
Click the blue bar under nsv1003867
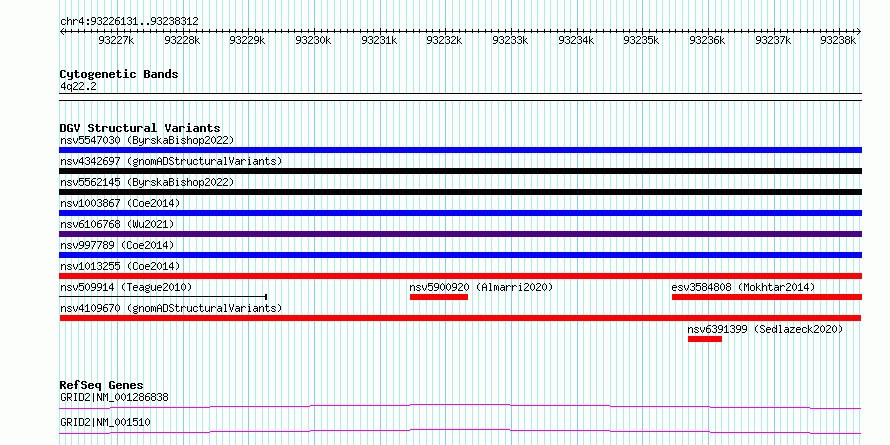(x=460, y=213)
